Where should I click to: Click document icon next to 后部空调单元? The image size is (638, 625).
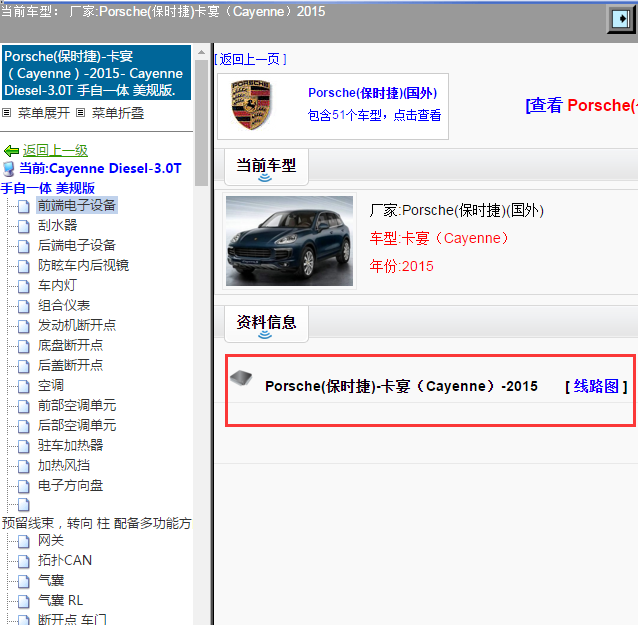(24, 426)
